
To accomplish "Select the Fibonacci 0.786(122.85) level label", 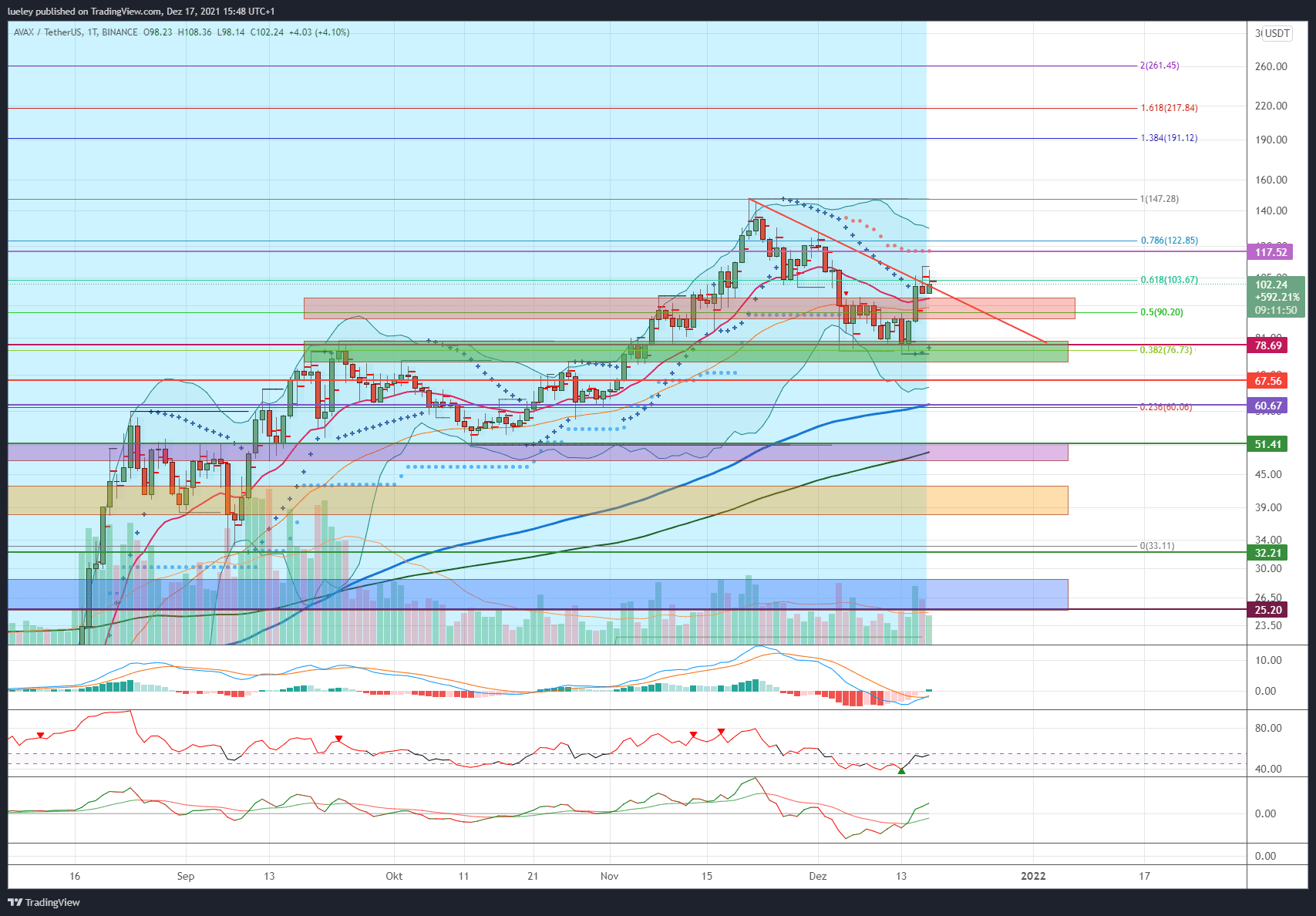I will pyautogui.click(x=1170, y=241).
